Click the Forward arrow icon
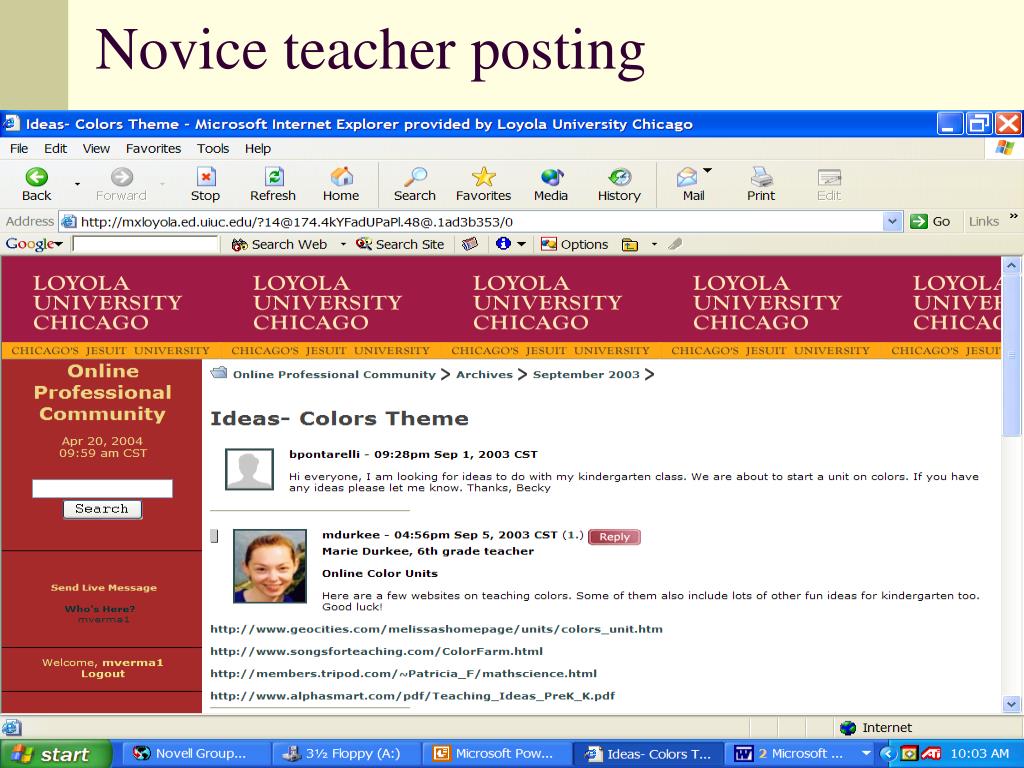Image resolution: width=1024 pixels, height=768 pixels. coord(121,177)
